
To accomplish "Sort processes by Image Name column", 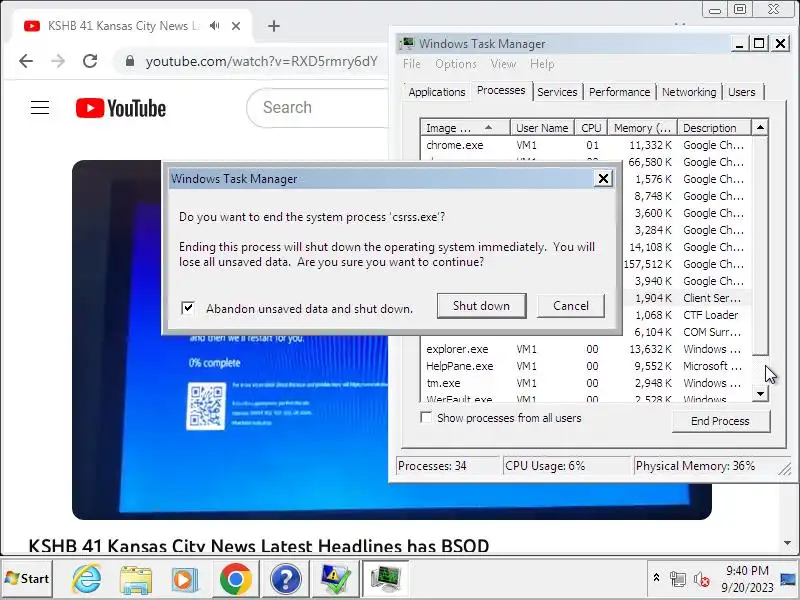I will tap(465, 128).
